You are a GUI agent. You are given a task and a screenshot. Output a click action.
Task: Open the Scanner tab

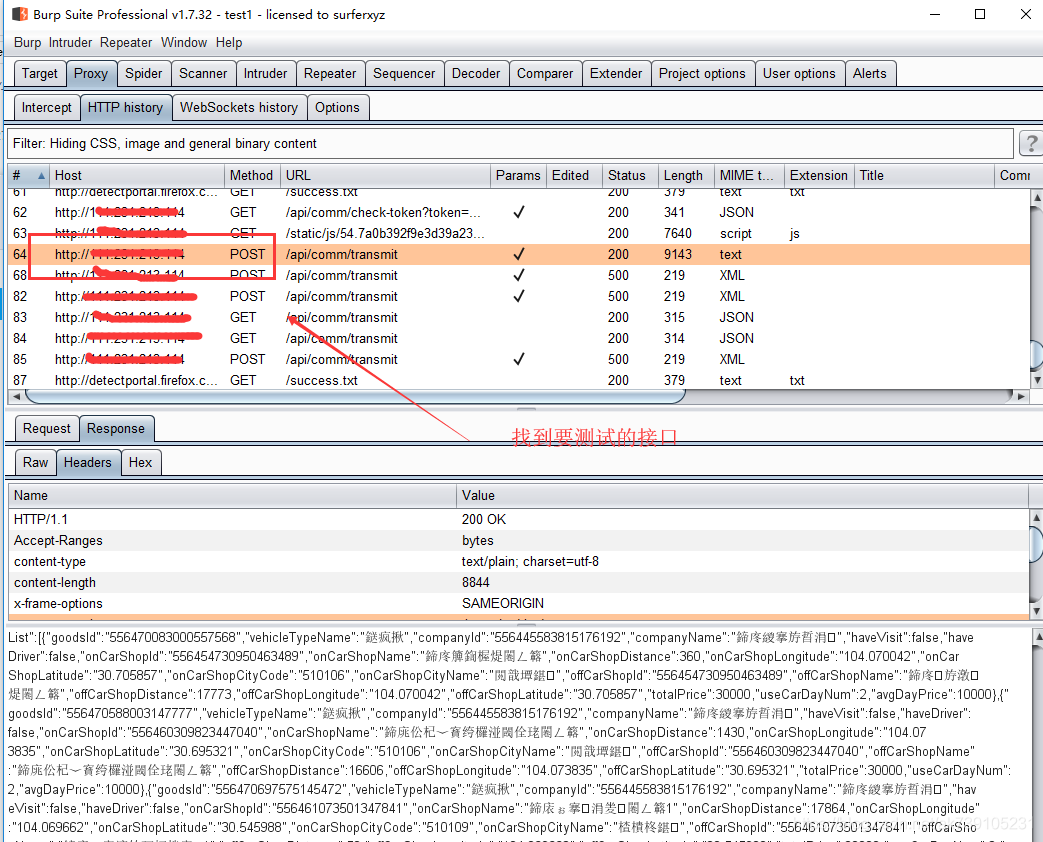coord(203,73)
